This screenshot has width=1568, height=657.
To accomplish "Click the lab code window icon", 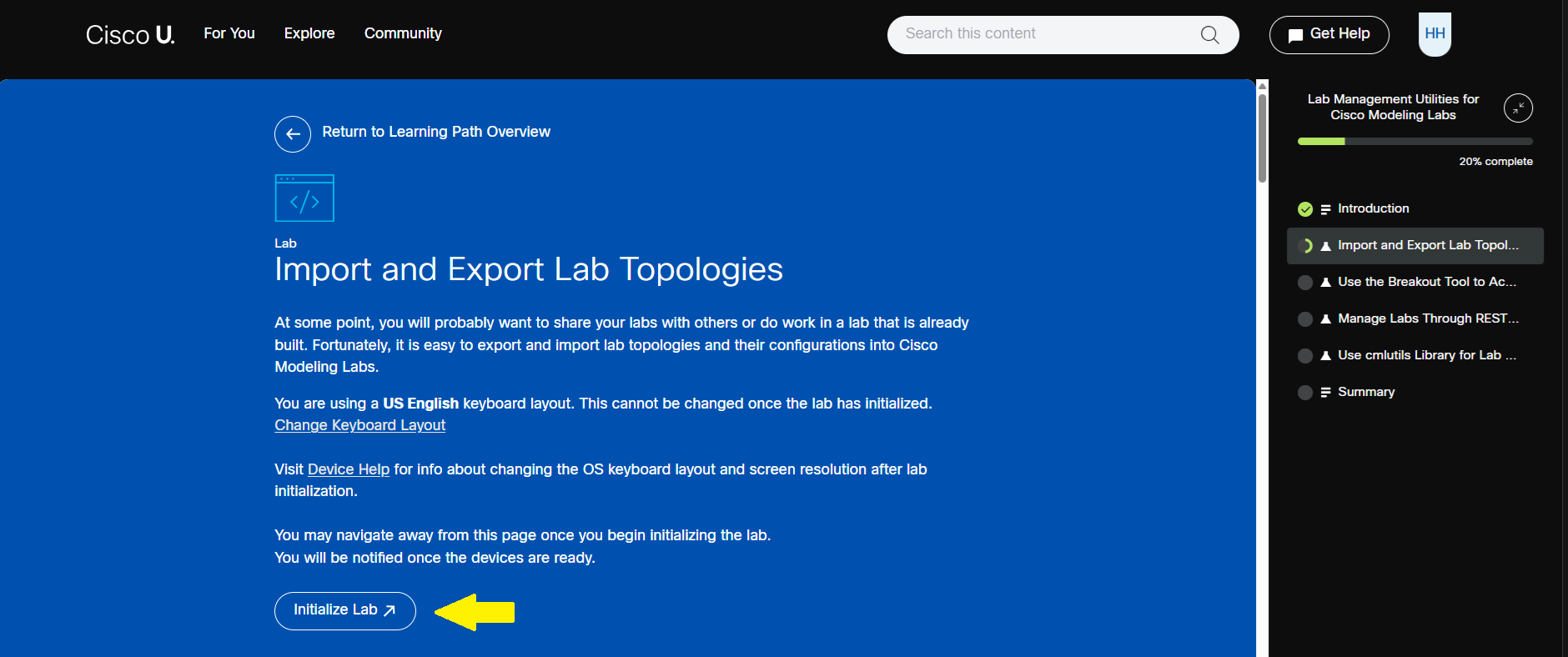I will (x=304, y=198).
